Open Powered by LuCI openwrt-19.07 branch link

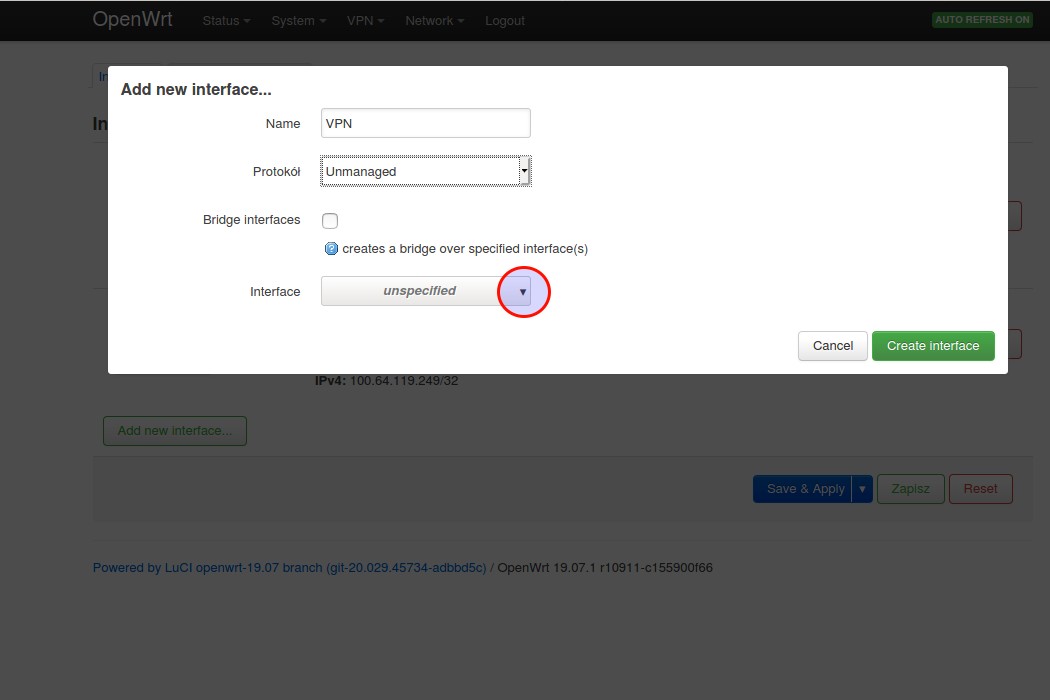(289, 568)
